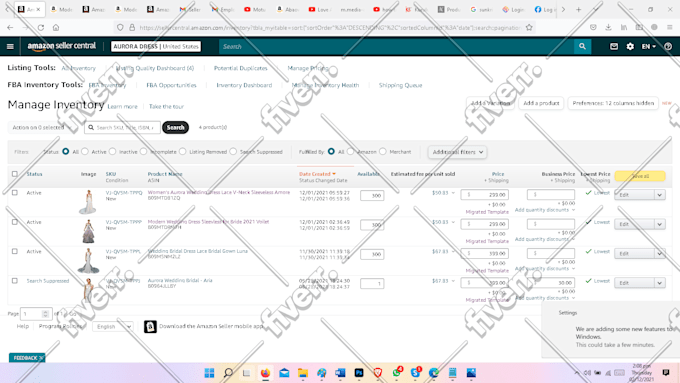Open WhatsApp from the taskbar
Viewport: 680px width, 383px height.
click(x=397, y=373)
